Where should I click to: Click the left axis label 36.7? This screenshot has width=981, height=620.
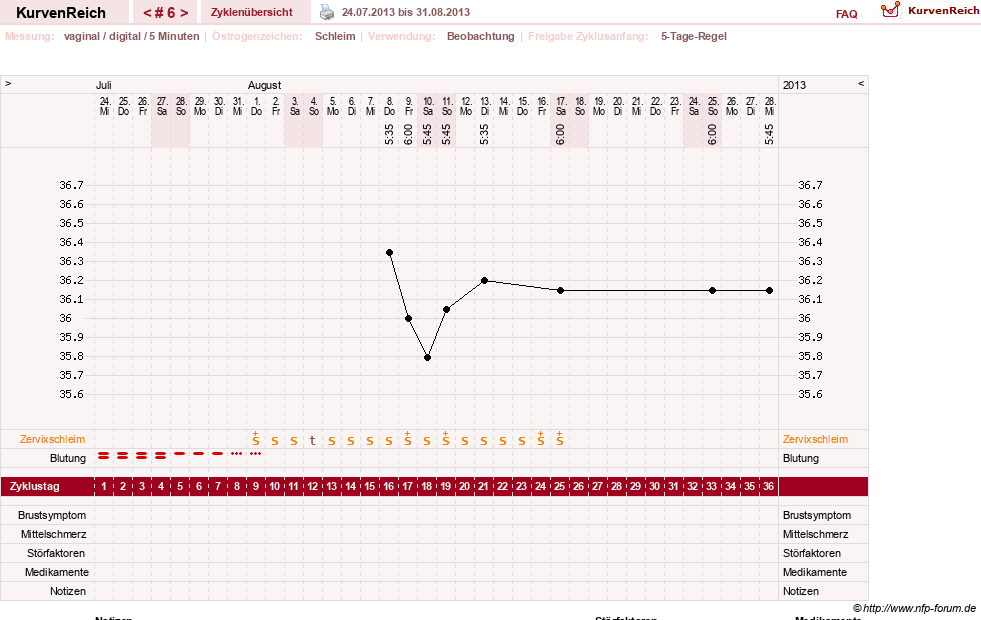71,185
